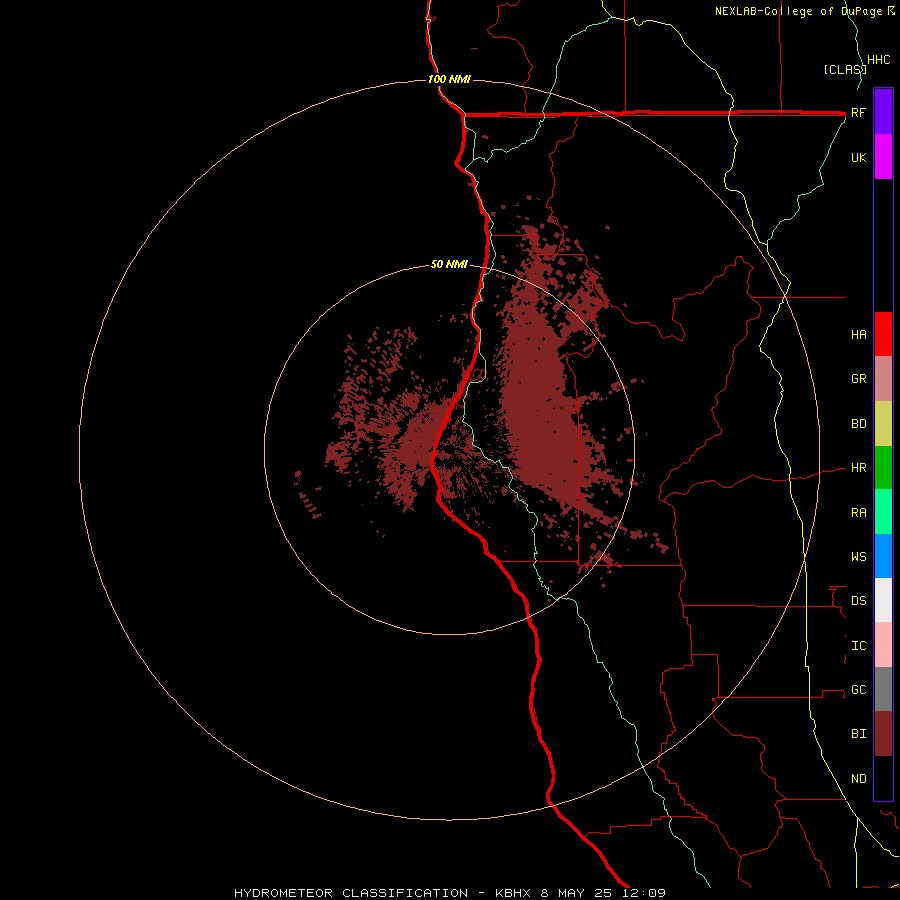
Task: Click the "HR" legend label
Action: (x=858, y=468)
